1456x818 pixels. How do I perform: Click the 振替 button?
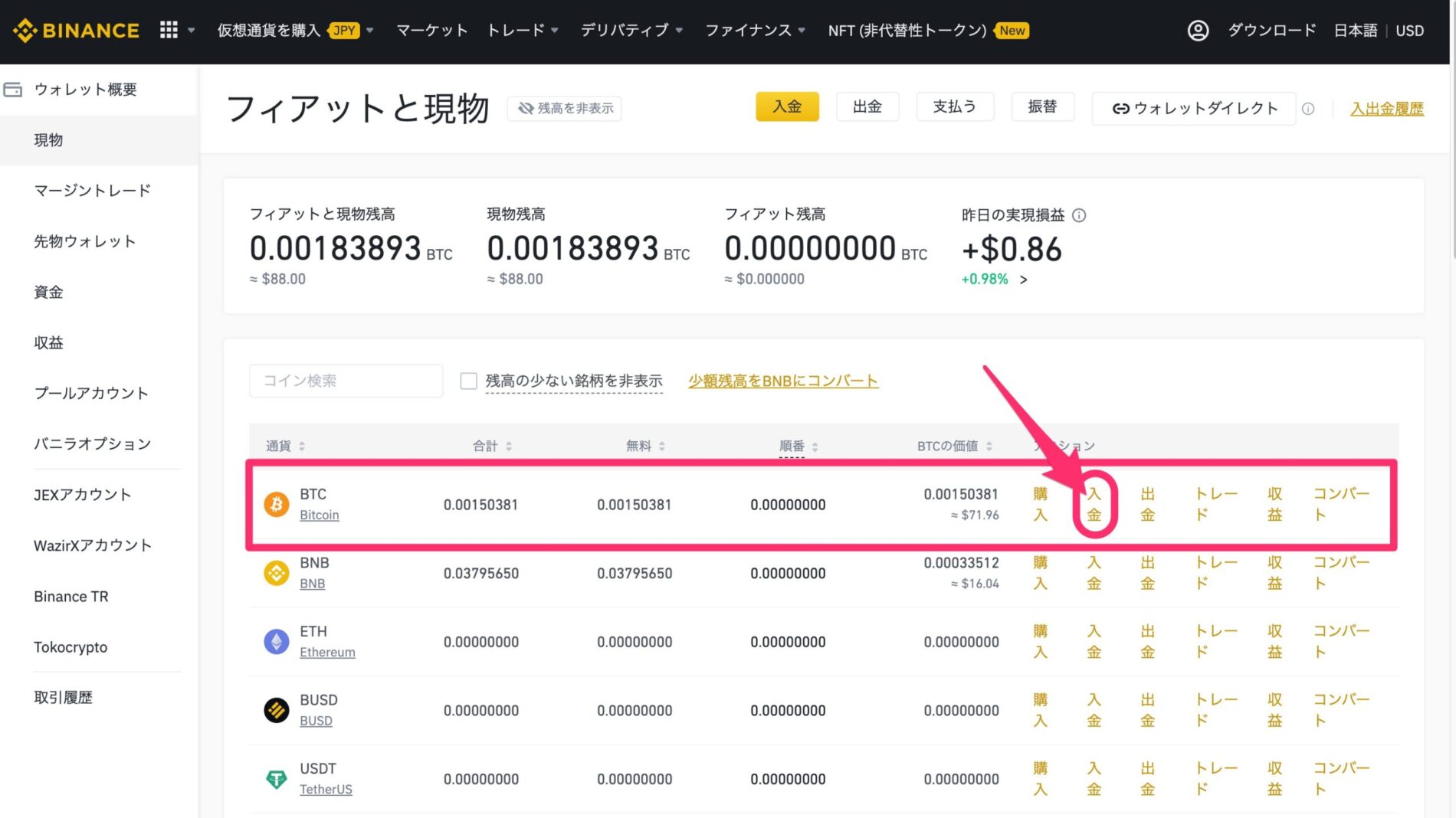click(1042, 106)
